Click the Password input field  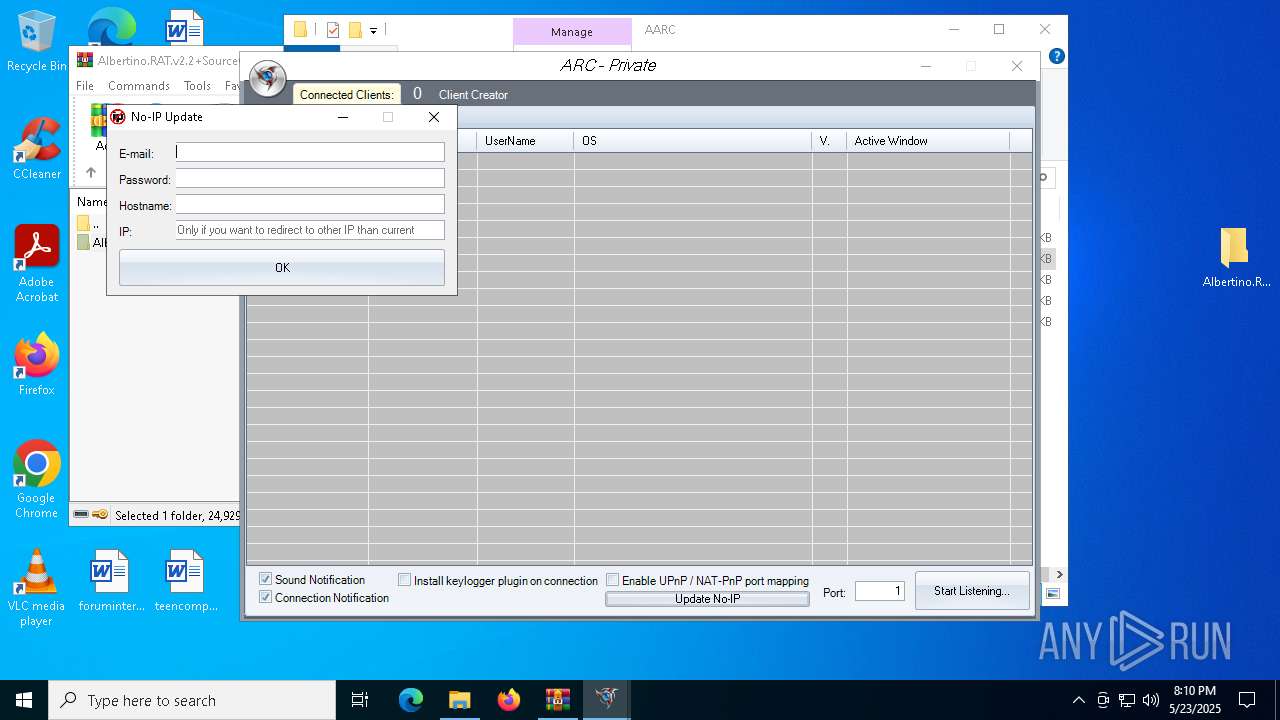tap(310, 178)
